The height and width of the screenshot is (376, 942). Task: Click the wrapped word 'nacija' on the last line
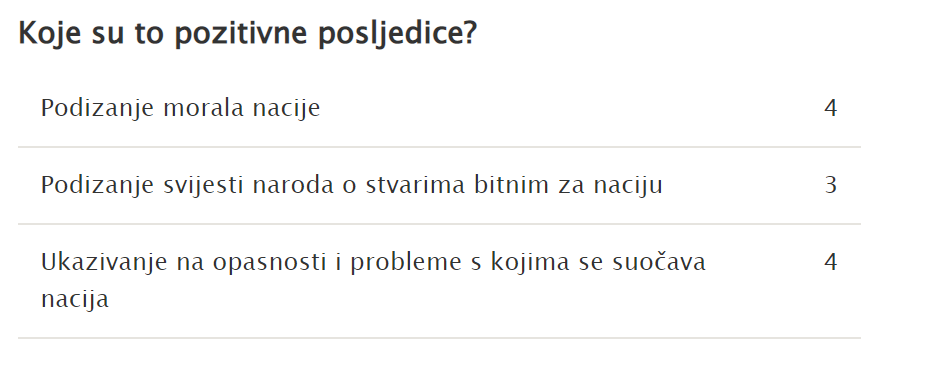click(x=74, y=299)
